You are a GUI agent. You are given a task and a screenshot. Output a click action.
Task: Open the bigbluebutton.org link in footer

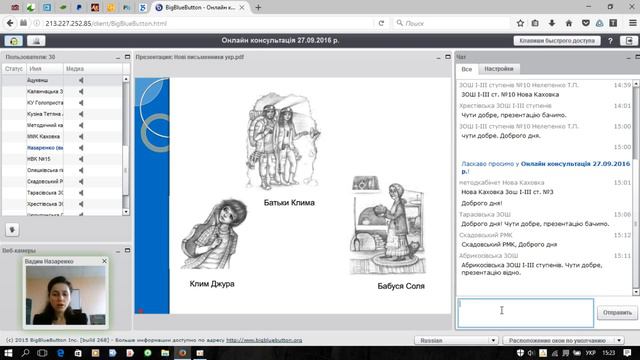264,340
